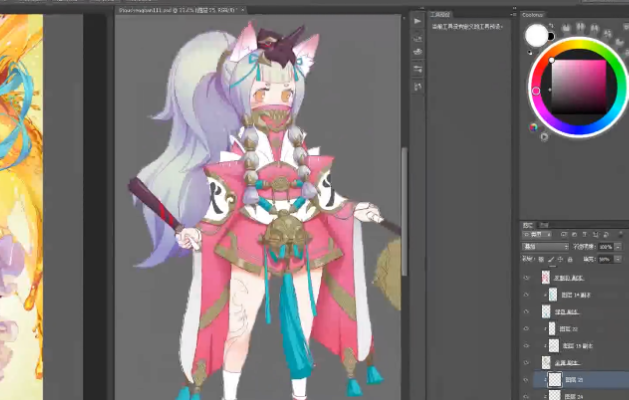Click the white foreground color circle
Screen dimensions: 629x400
pyautogui.click(x=536, y=35)
